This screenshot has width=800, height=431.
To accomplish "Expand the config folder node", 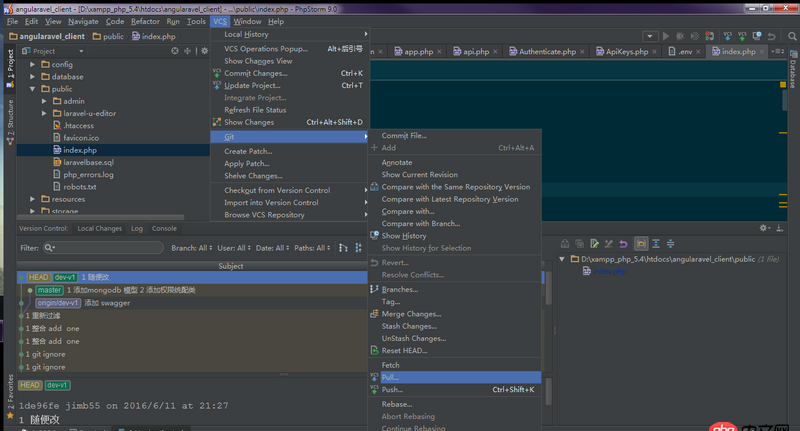I will click(33, 64).
